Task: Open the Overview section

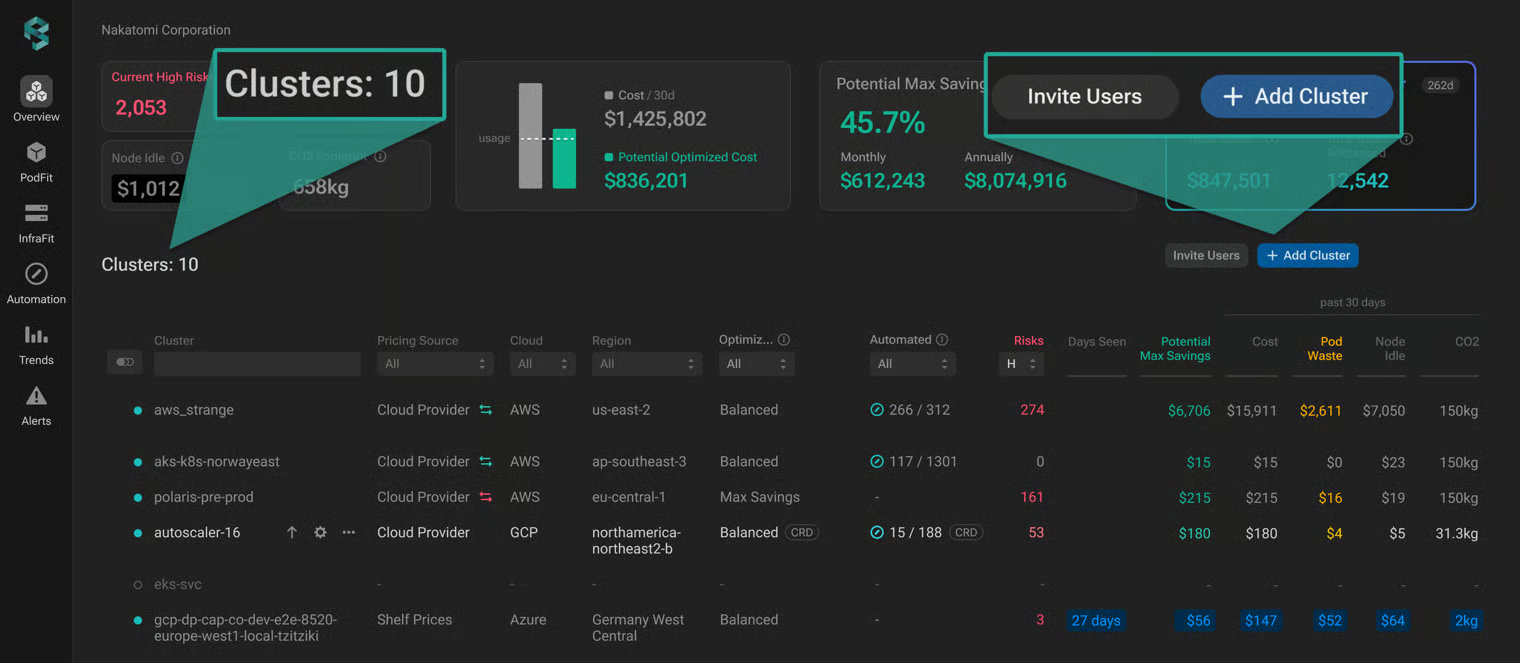Action: tap(36, 100)
